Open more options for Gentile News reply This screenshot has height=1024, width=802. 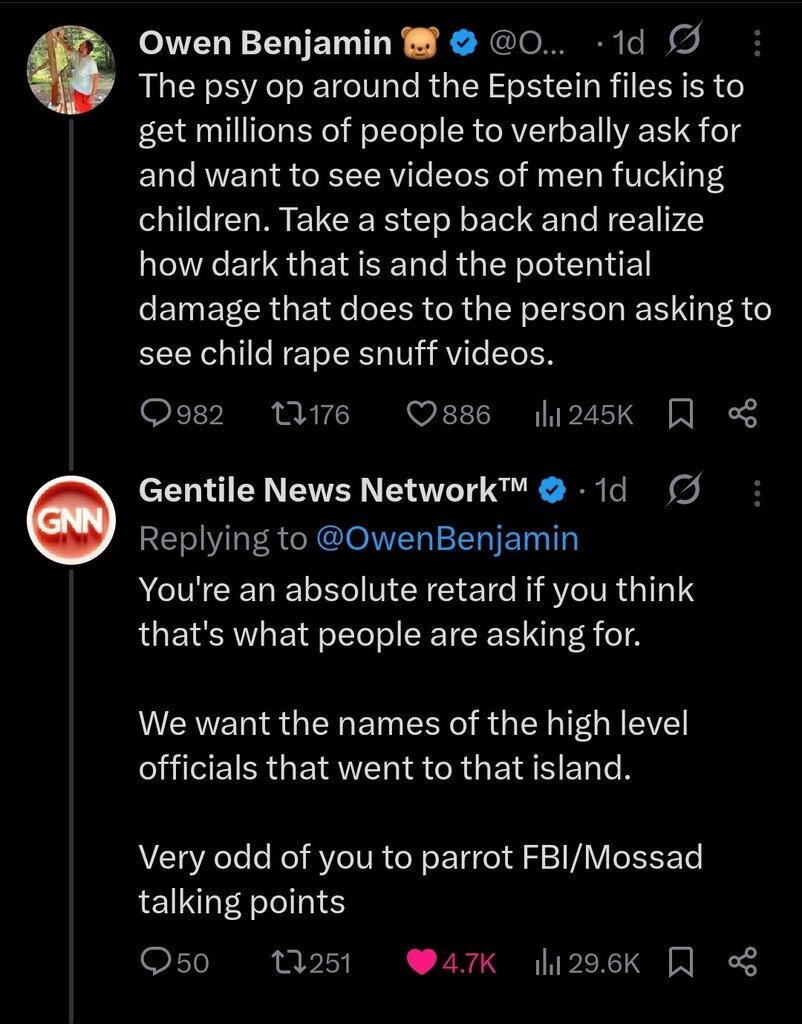tap(756, 490)
